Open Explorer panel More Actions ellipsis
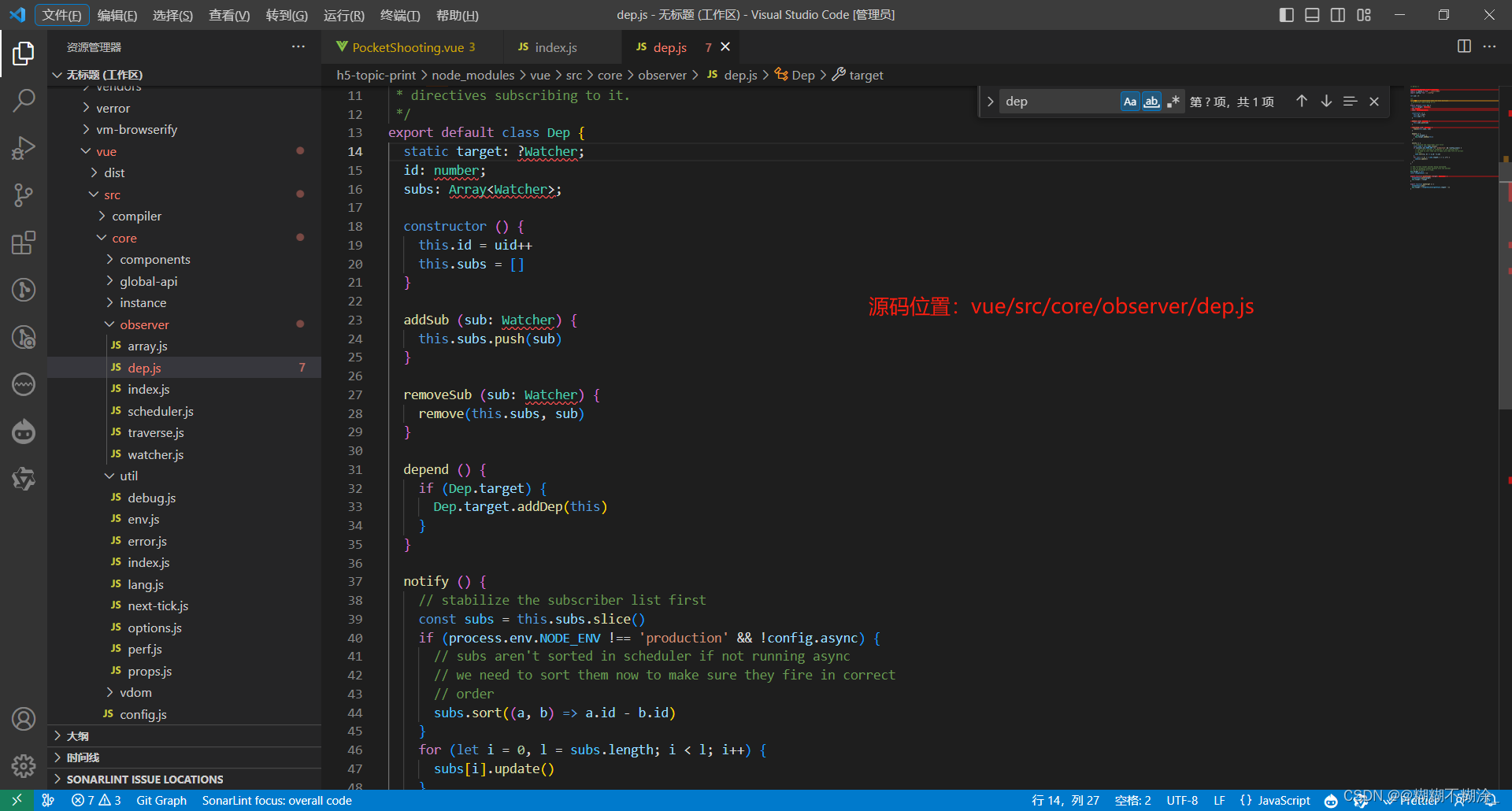This screenshot has height=811, width=1512. (298, 46)
